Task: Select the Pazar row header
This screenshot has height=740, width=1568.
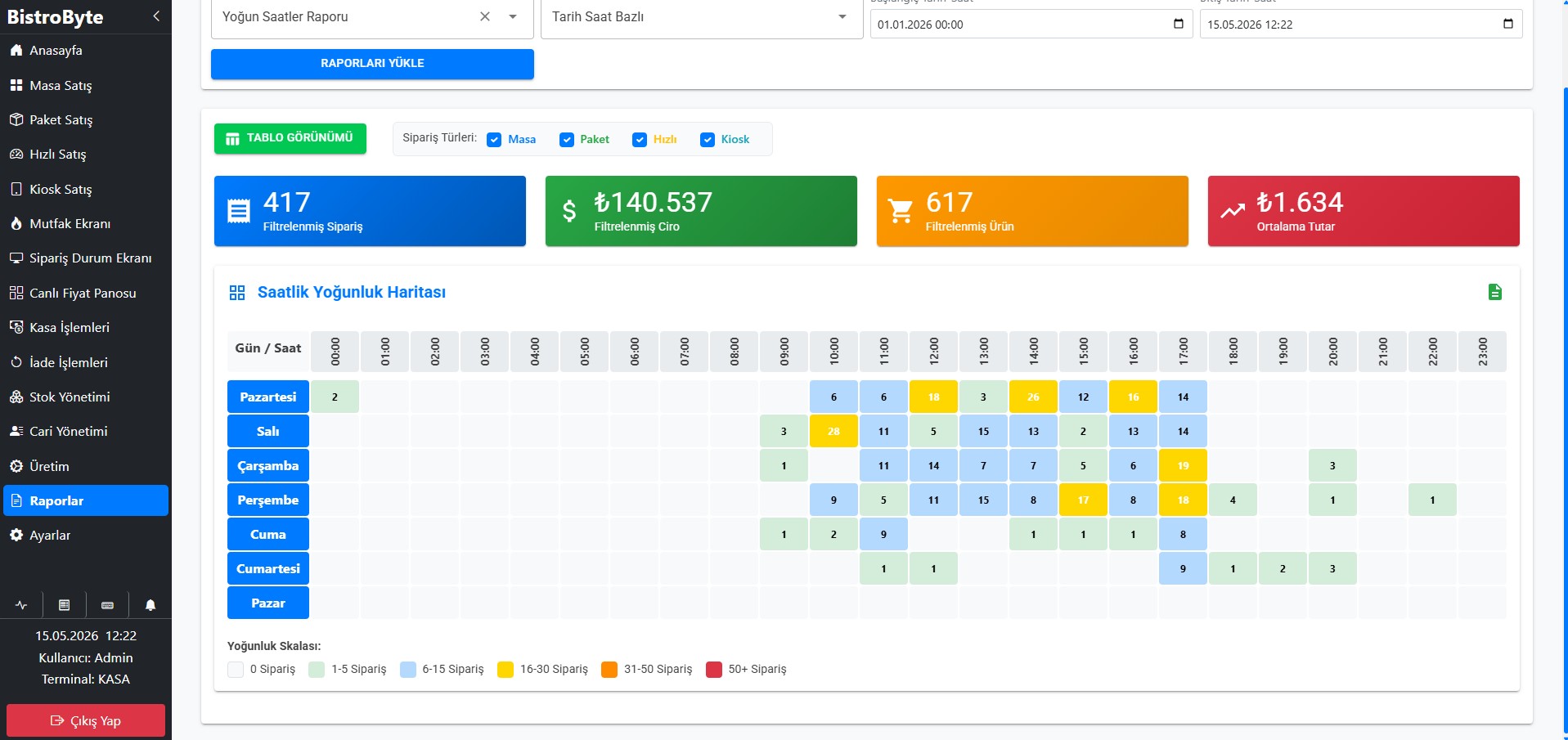Action: click(268, 603)
